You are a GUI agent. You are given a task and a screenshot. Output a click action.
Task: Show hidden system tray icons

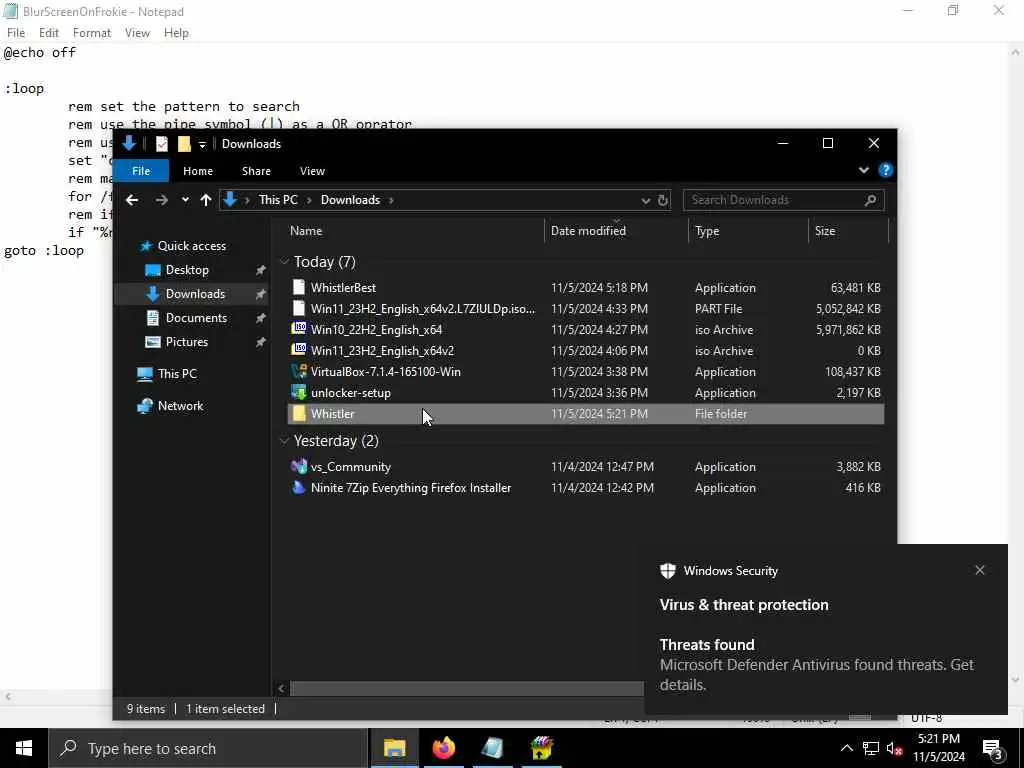tap(846, 748)
